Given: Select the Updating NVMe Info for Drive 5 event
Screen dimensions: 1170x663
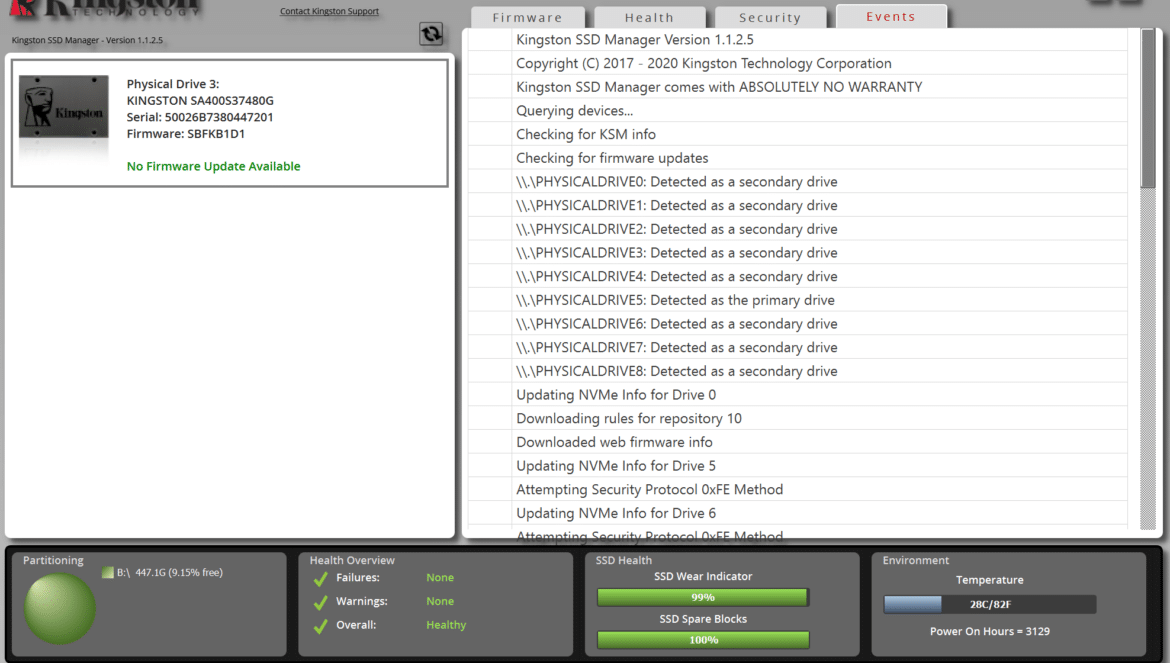Looking at the screenshot, I should click(798, 466).
